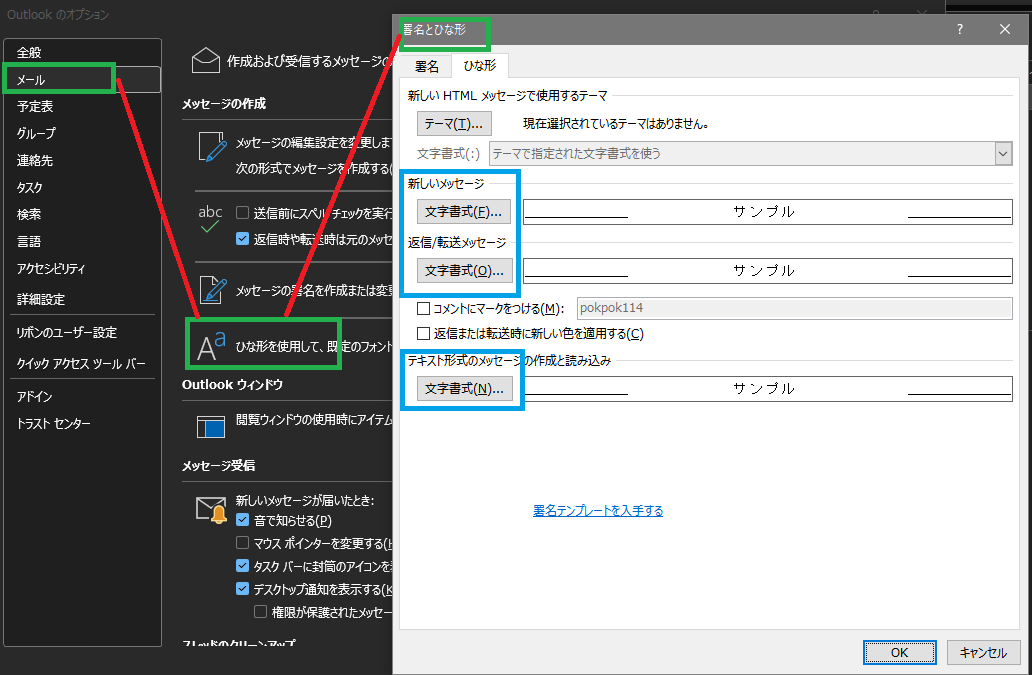Uncheck デスクトップ通知を表示する checkbox
1032x675 pixels.
[x=242, y=589]
